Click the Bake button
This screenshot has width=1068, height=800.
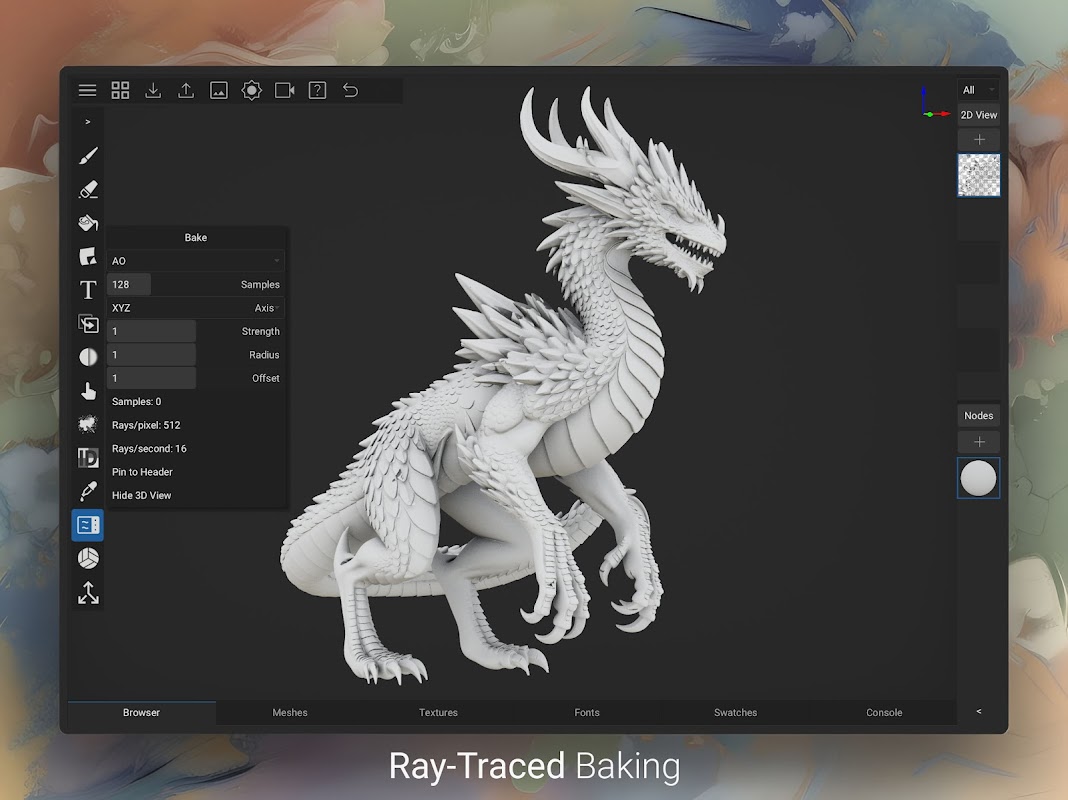point(195,238)
